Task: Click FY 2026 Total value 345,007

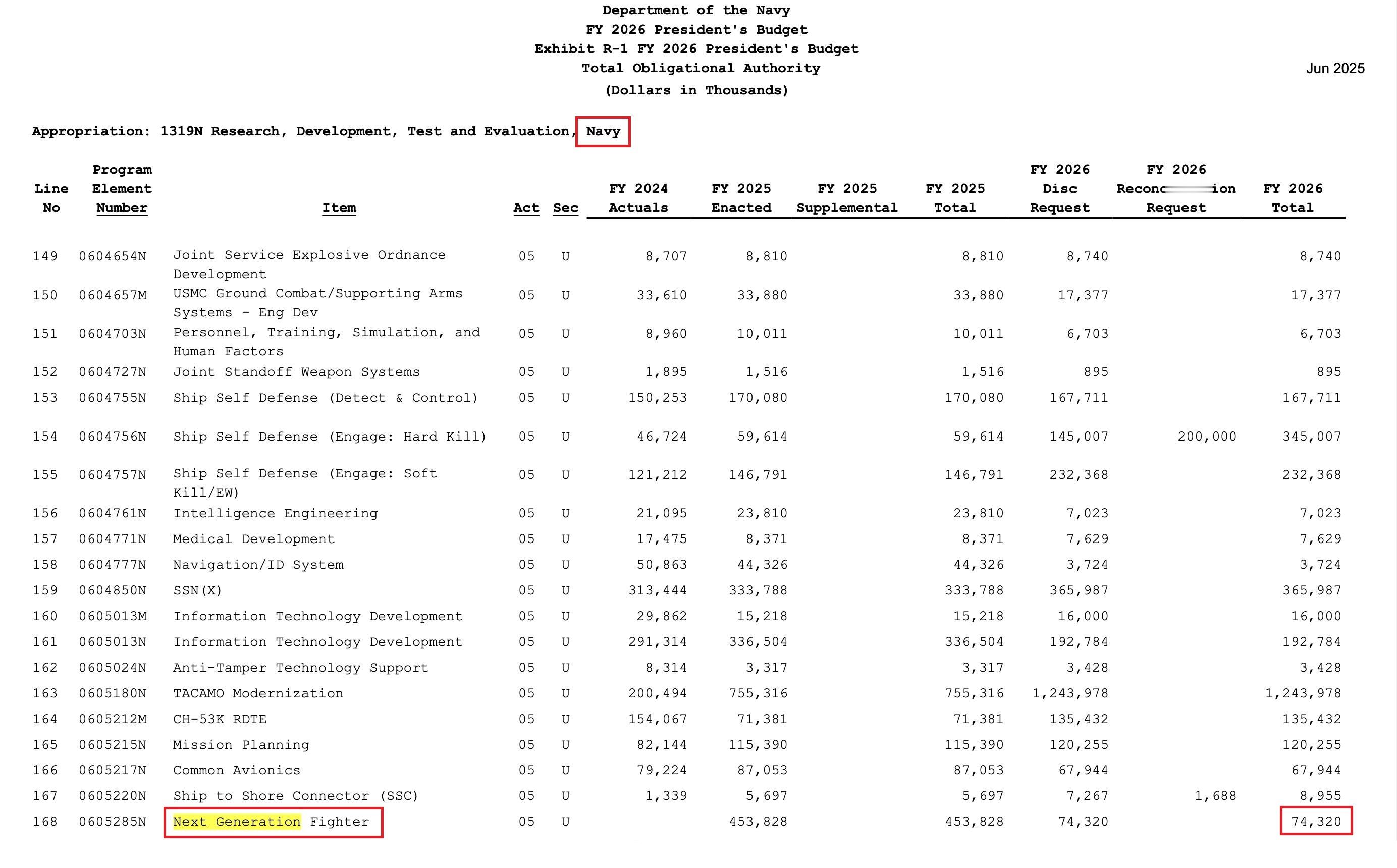Action: click(x=1312, y=437)
